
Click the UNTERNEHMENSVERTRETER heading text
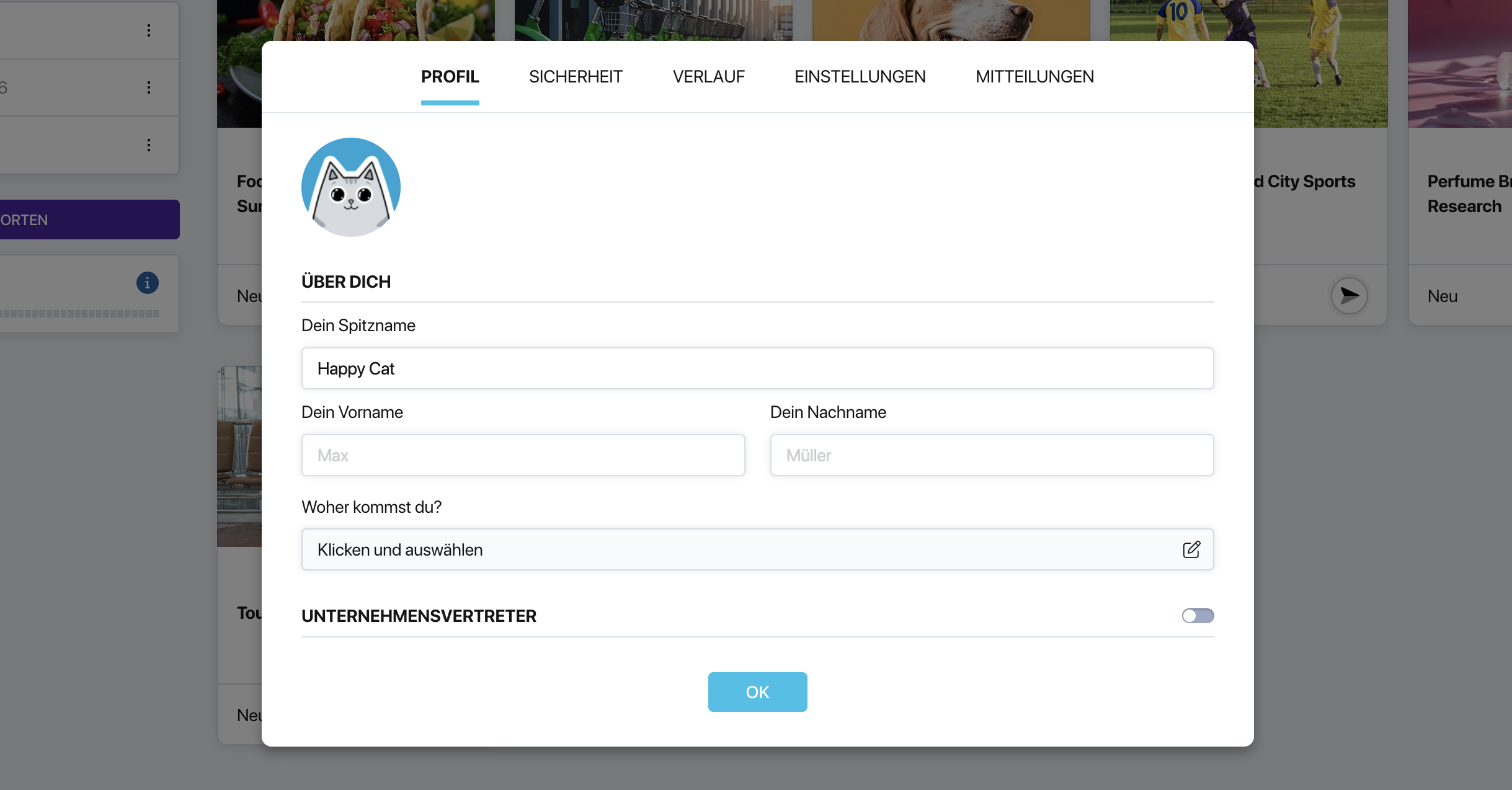point(419,616)
